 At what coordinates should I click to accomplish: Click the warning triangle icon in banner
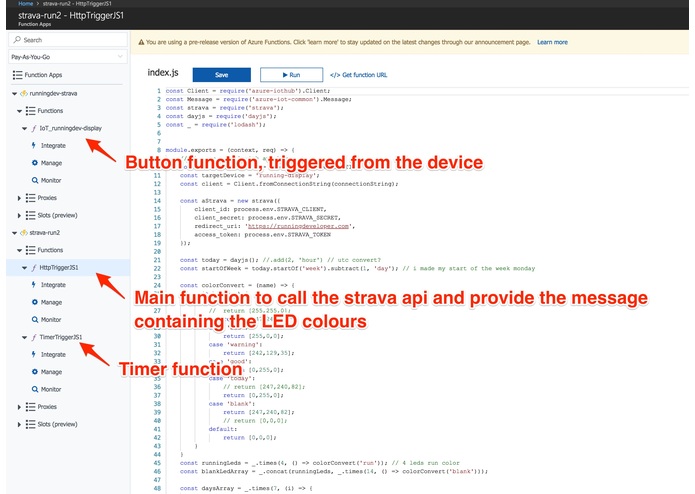pos(141,43)
